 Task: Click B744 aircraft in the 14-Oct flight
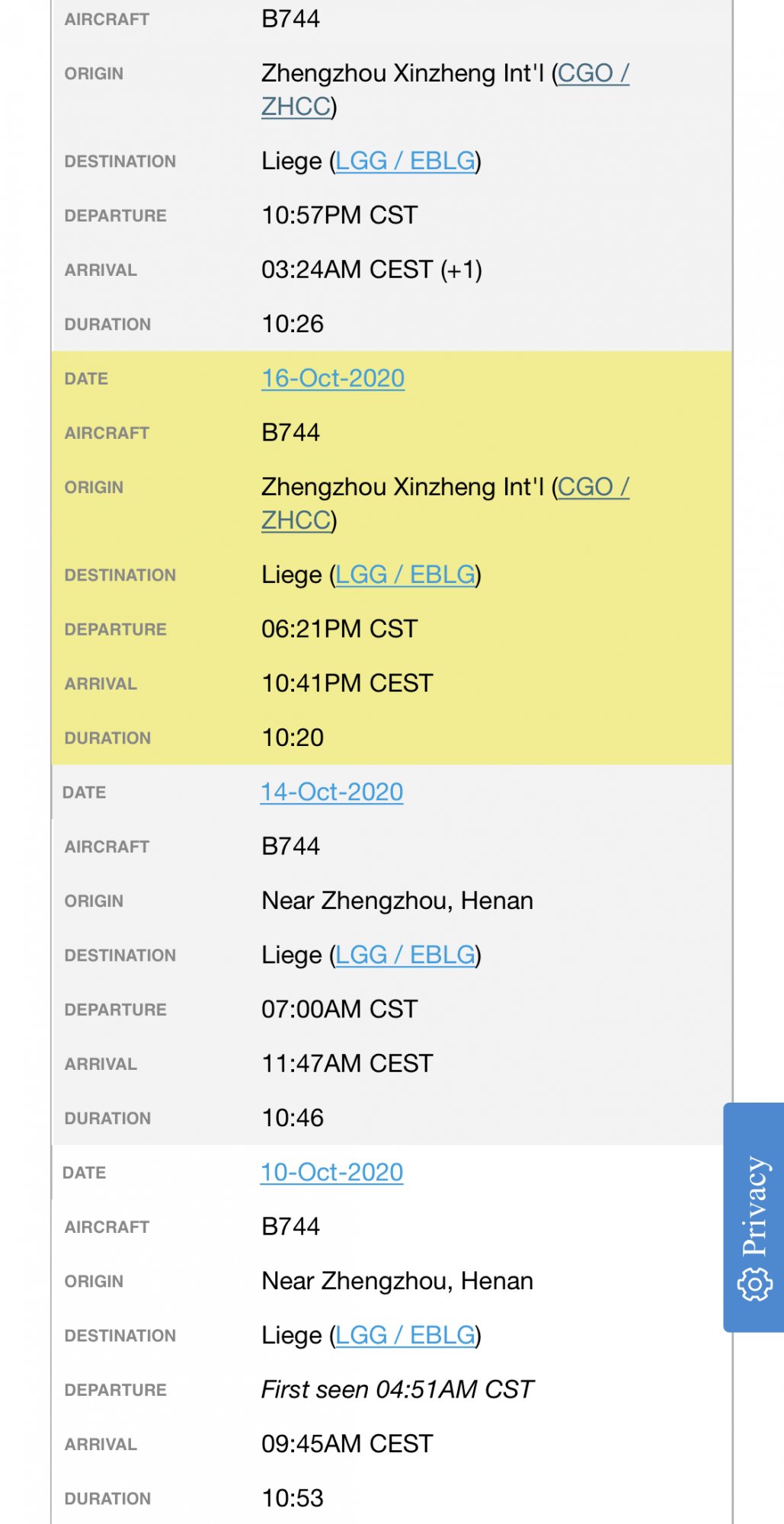click(x=290, y=846)
